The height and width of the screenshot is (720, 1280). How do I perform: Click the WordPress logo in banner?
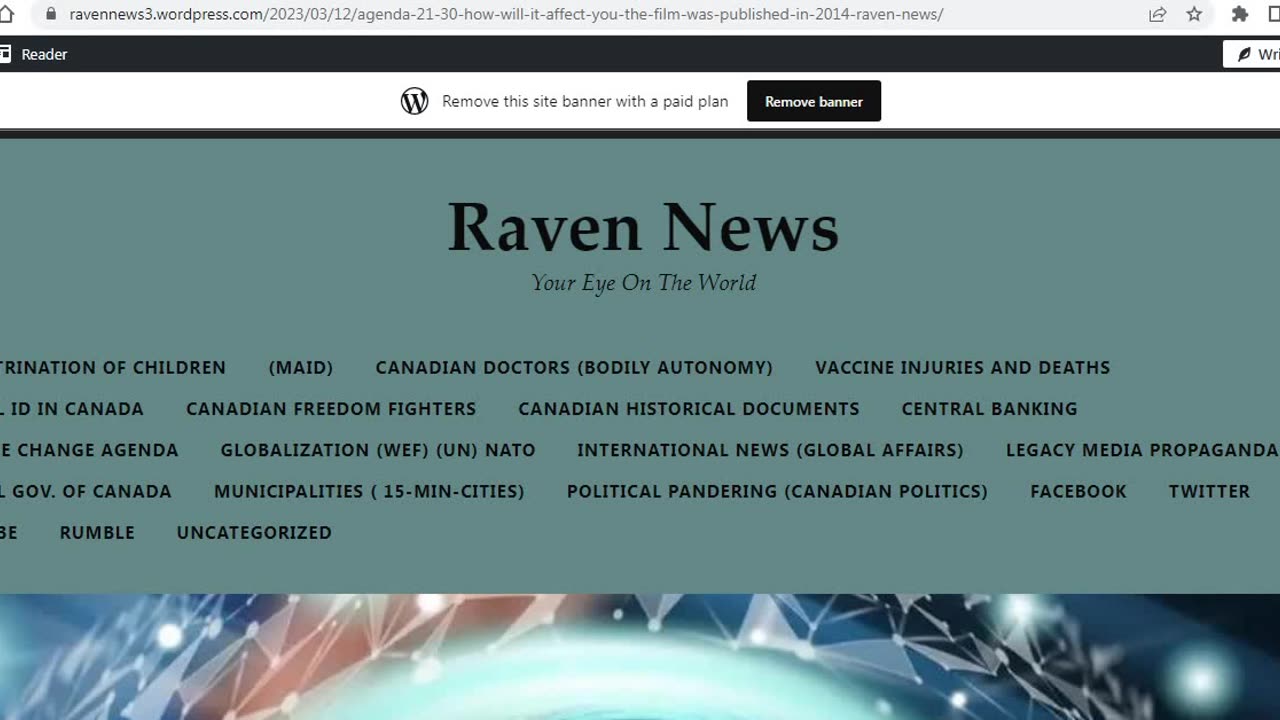414,101
